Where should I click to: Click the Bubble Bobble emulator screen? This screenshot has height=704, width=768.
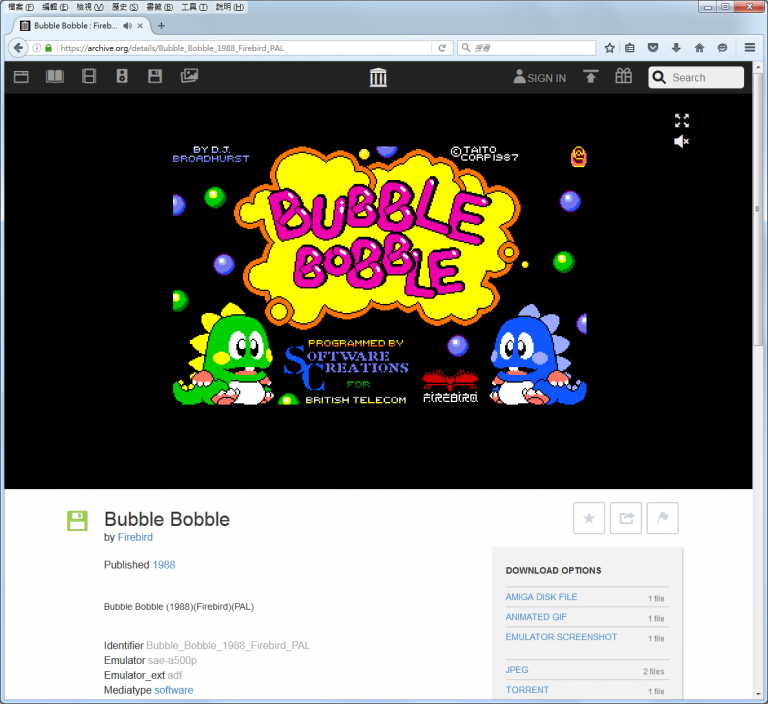380,275
